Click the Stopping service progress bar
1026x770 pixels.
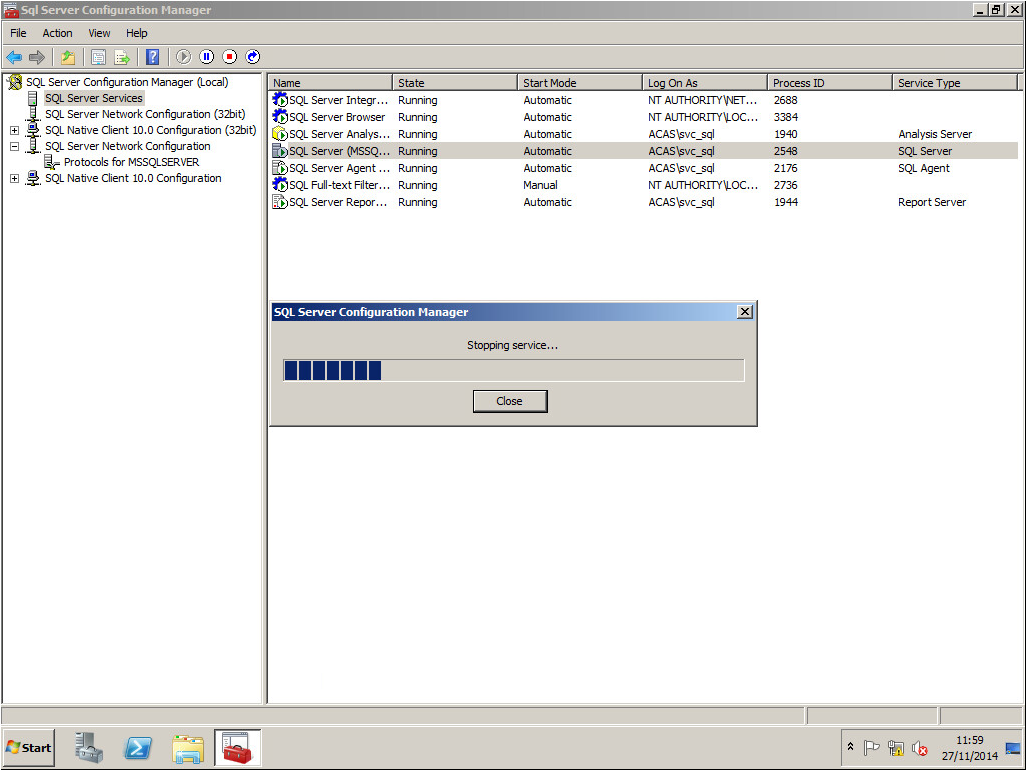(514, 370)
